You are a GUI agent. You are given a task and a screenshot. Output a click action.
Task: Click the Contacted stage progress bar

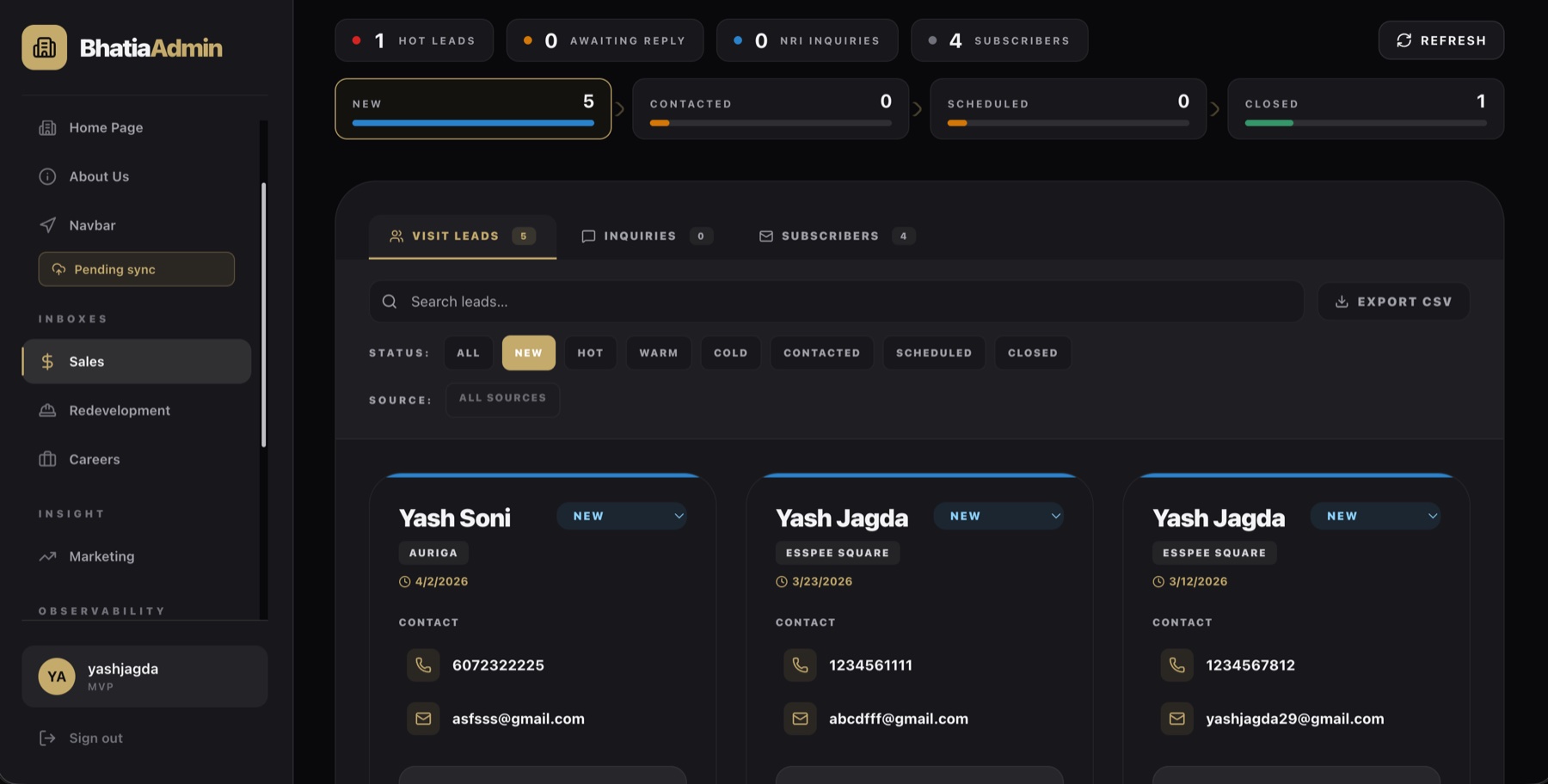(x=771, y=123)
